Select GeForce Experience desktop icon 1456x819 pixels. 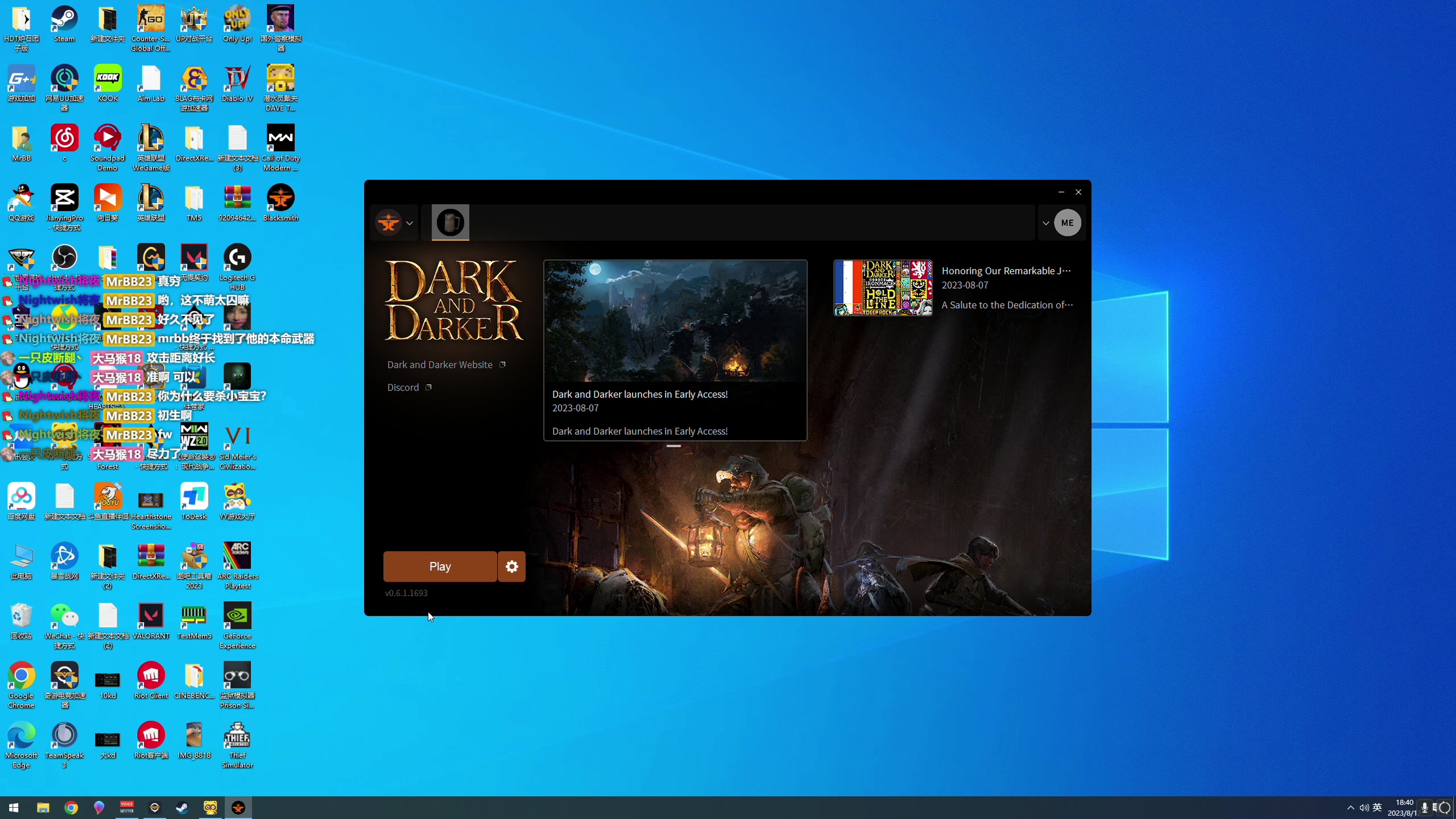[x=237, y=626]
